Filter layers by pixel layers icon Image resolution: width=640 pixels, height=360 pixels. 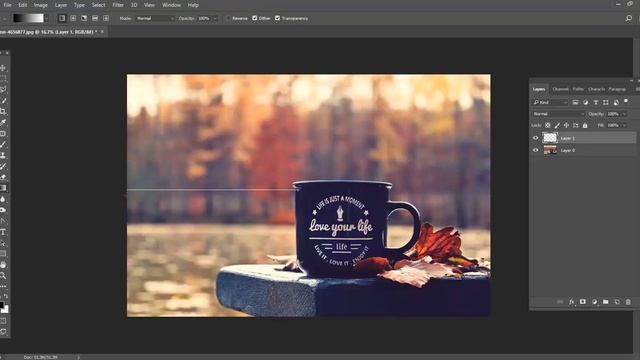click(x=576, y=102)
